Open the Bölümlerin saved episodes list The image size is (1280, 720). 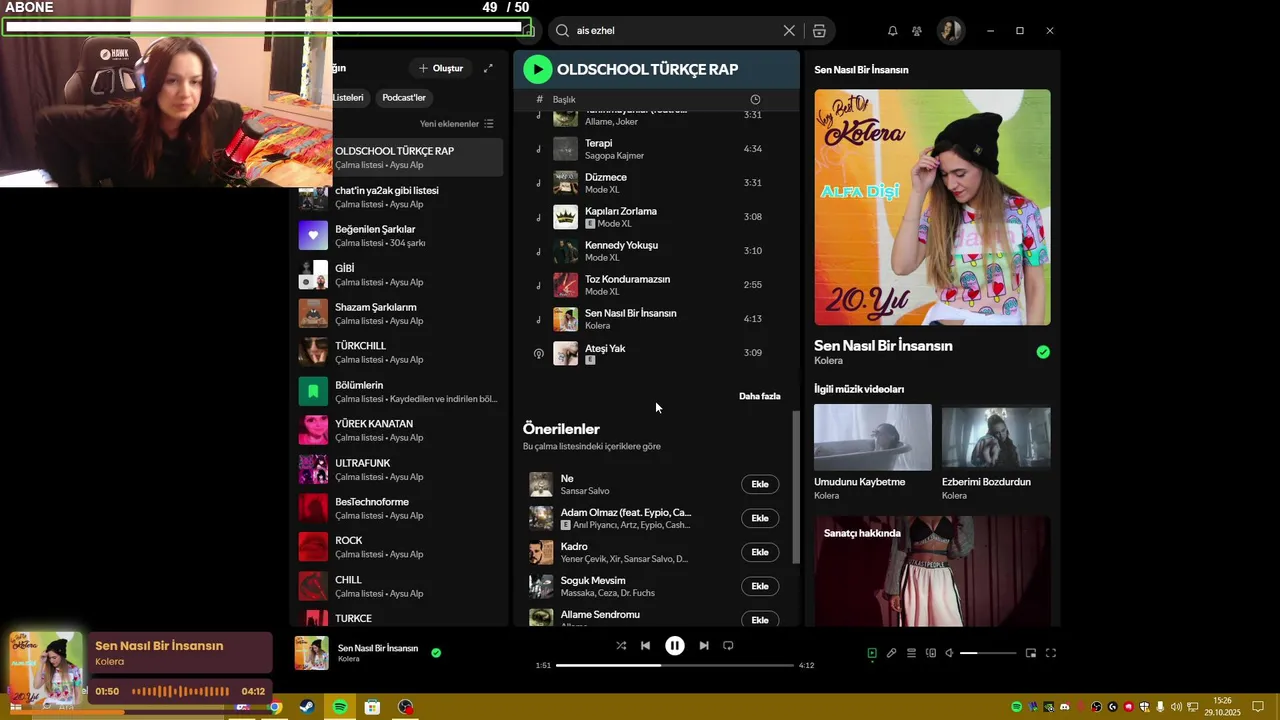point(399,391)
